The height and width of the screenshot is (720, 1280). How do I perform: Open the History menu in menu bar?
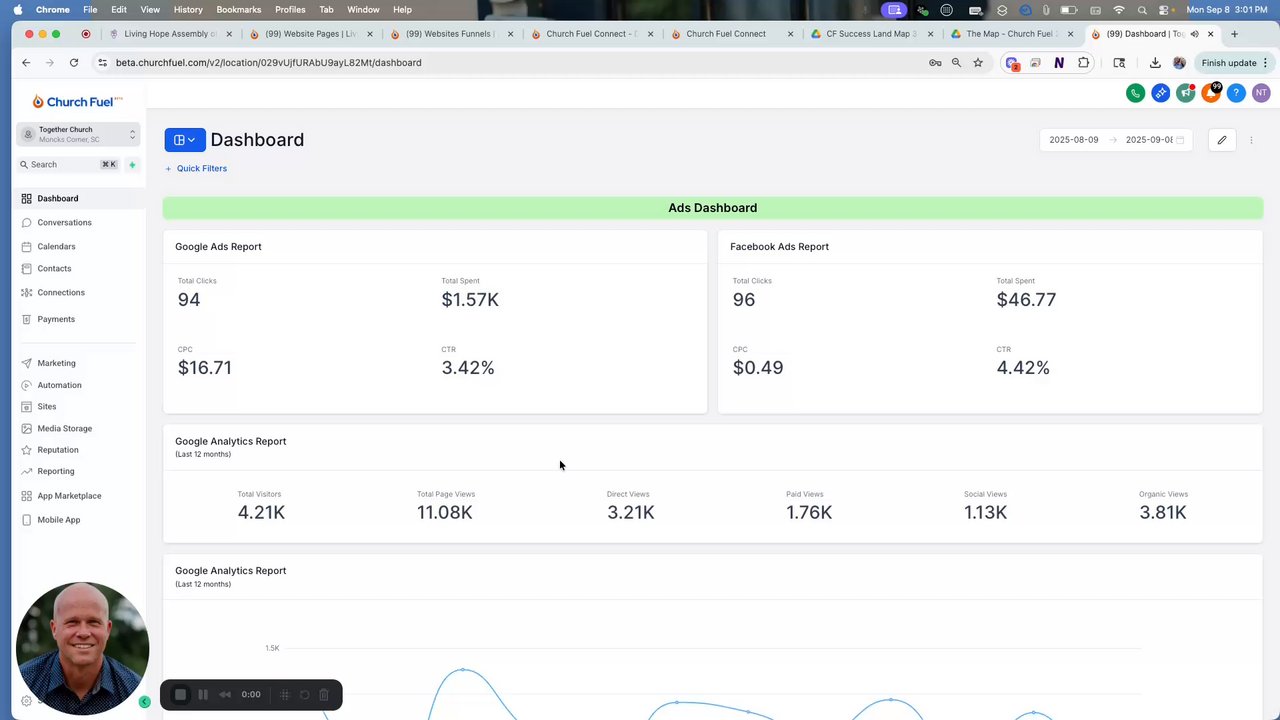[x=188, y=9]
